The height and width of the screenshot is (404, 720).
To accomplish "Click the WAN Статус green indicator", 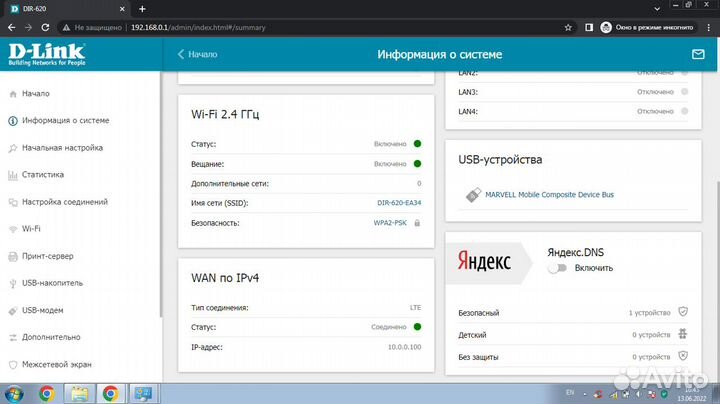I will tap(417, 327).
